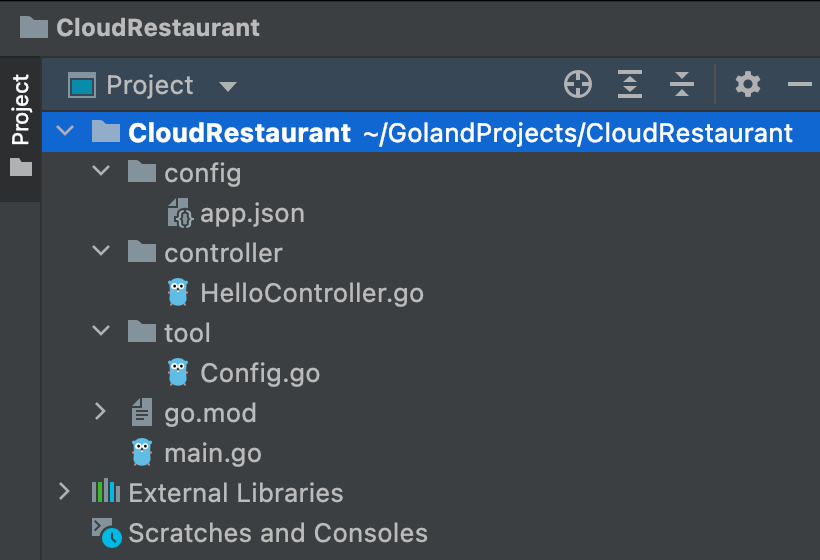Expand External Libraries

coord(66,492)
